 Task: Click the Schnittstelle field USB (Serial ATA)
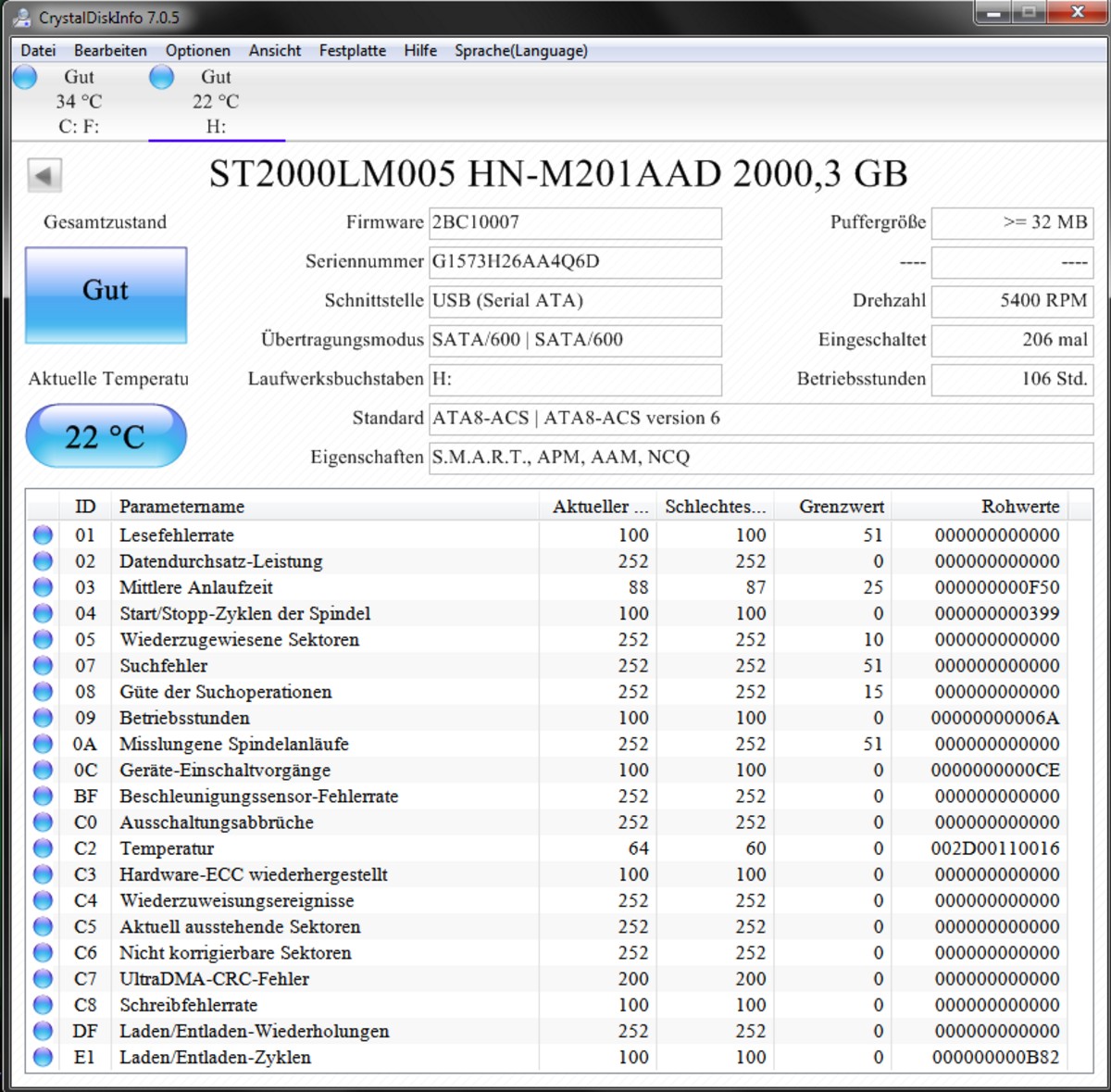pos(575,301)
